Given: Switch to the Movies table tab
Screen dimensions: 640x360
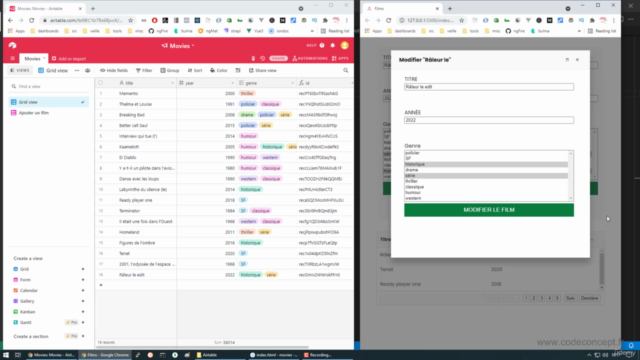Looking at the screenshot, I should 32,58.
